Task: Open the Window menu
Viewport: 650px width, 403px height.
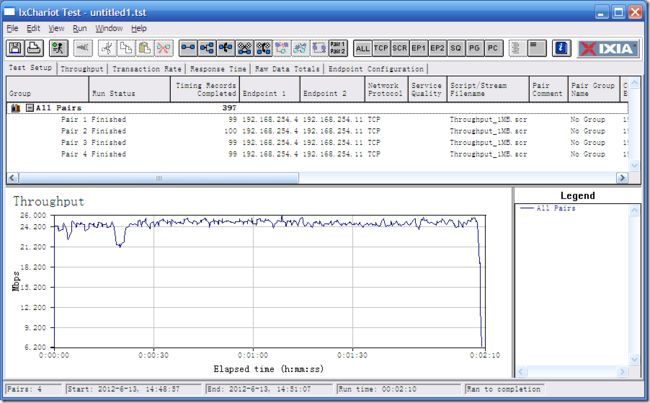Action: pos(109,28)
